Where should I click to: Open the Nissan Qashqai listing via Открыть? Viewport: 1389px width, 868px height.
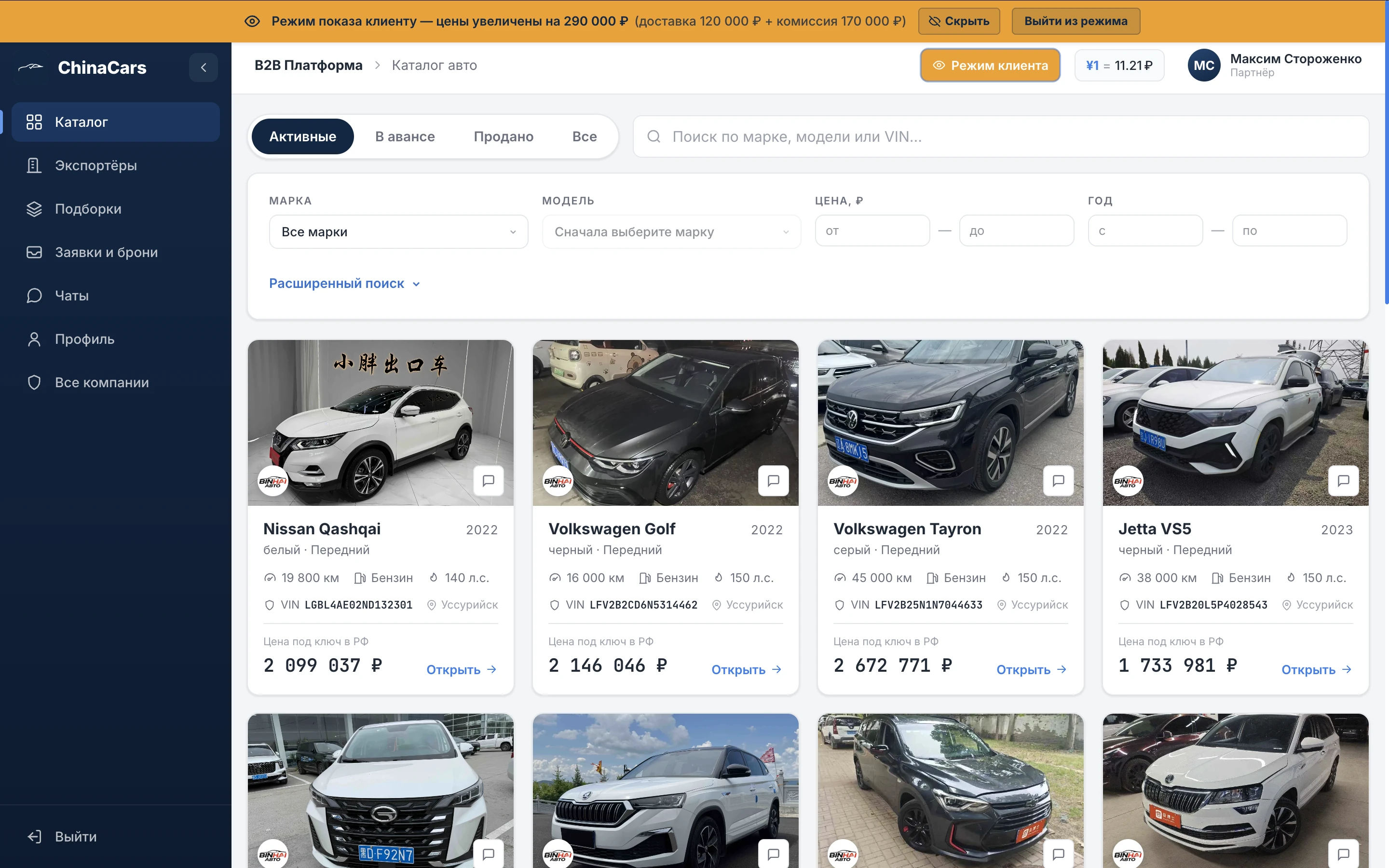(x=462, y=670)
